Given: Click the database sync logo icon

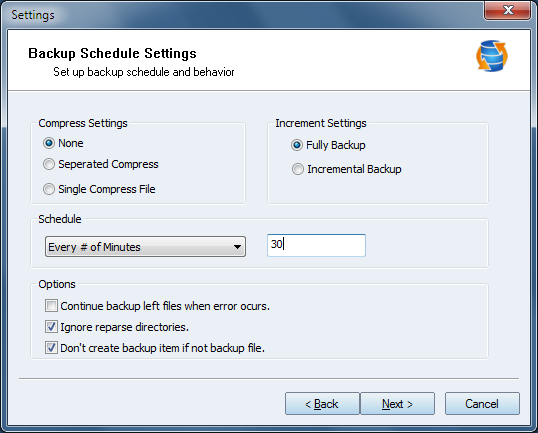Looking at the screenshot, I should click(x=492, y=56).
